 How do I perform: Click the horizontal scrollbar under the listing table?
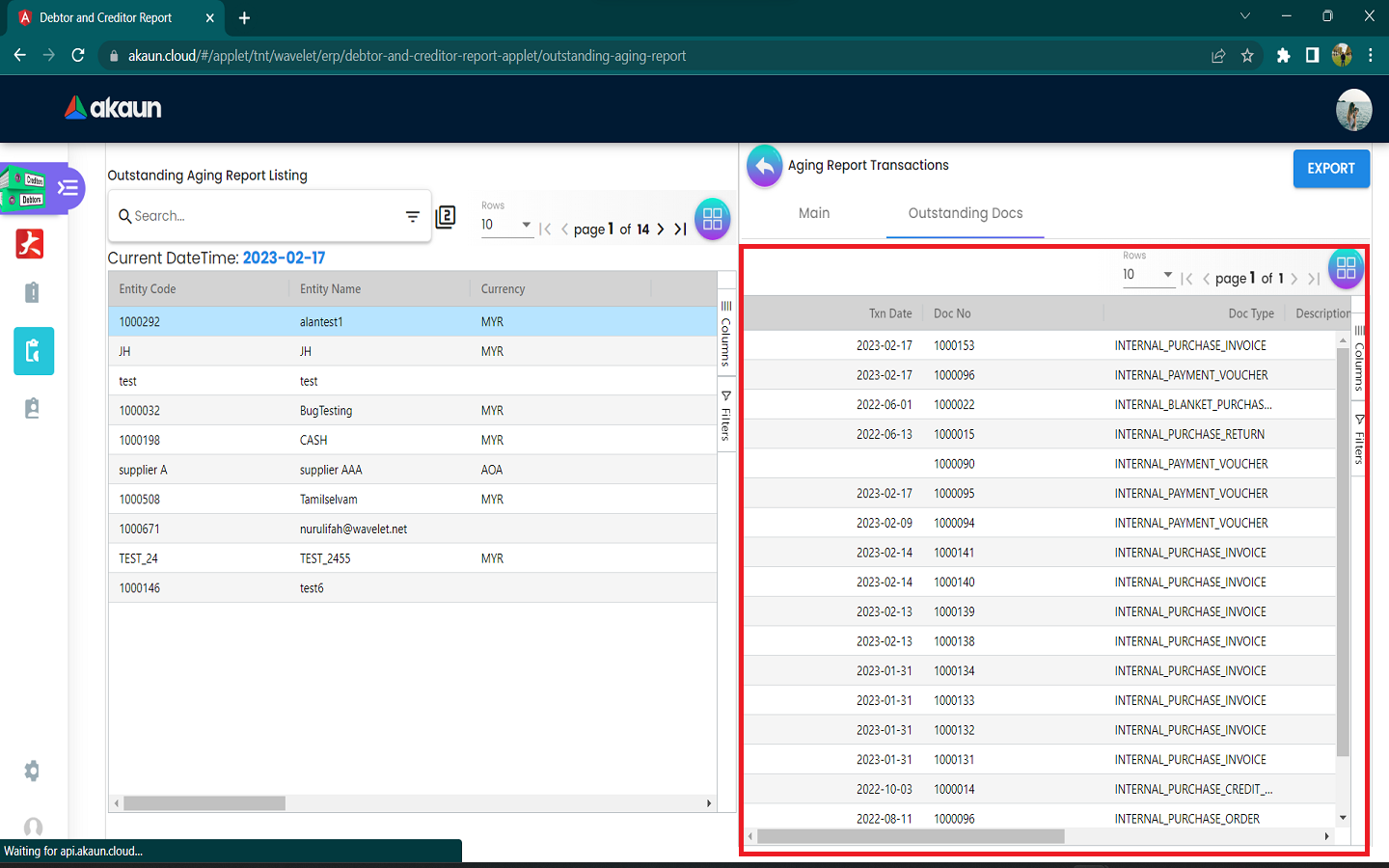tap(204, 803)
